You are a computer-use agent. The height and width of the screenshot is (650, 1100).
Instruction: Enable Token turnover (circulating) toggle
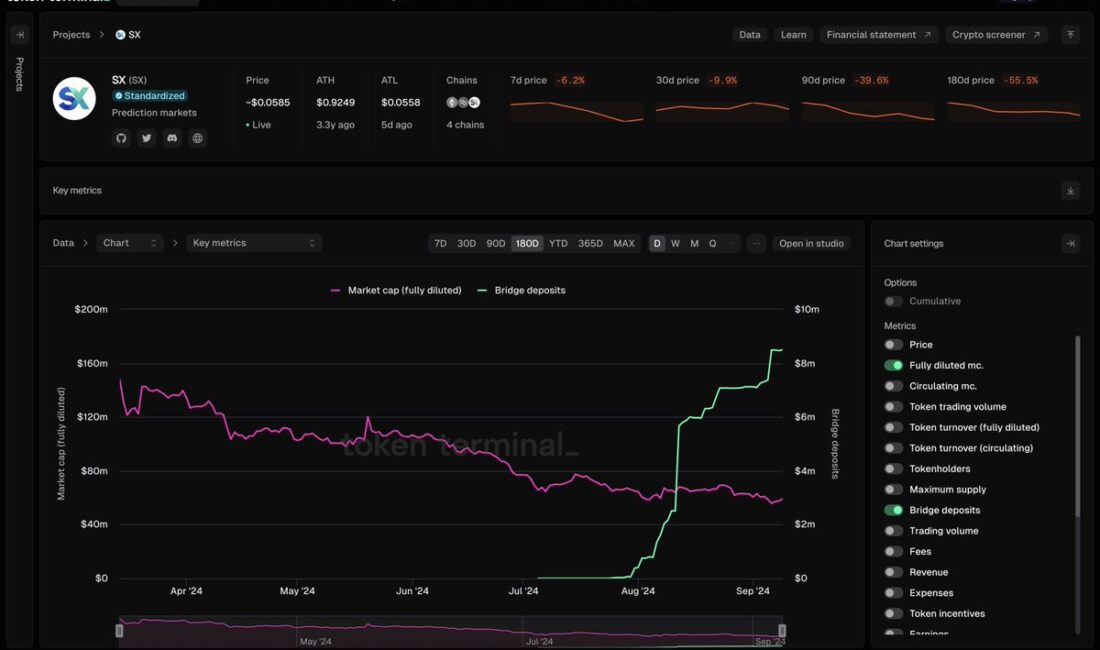pos(893,448)
